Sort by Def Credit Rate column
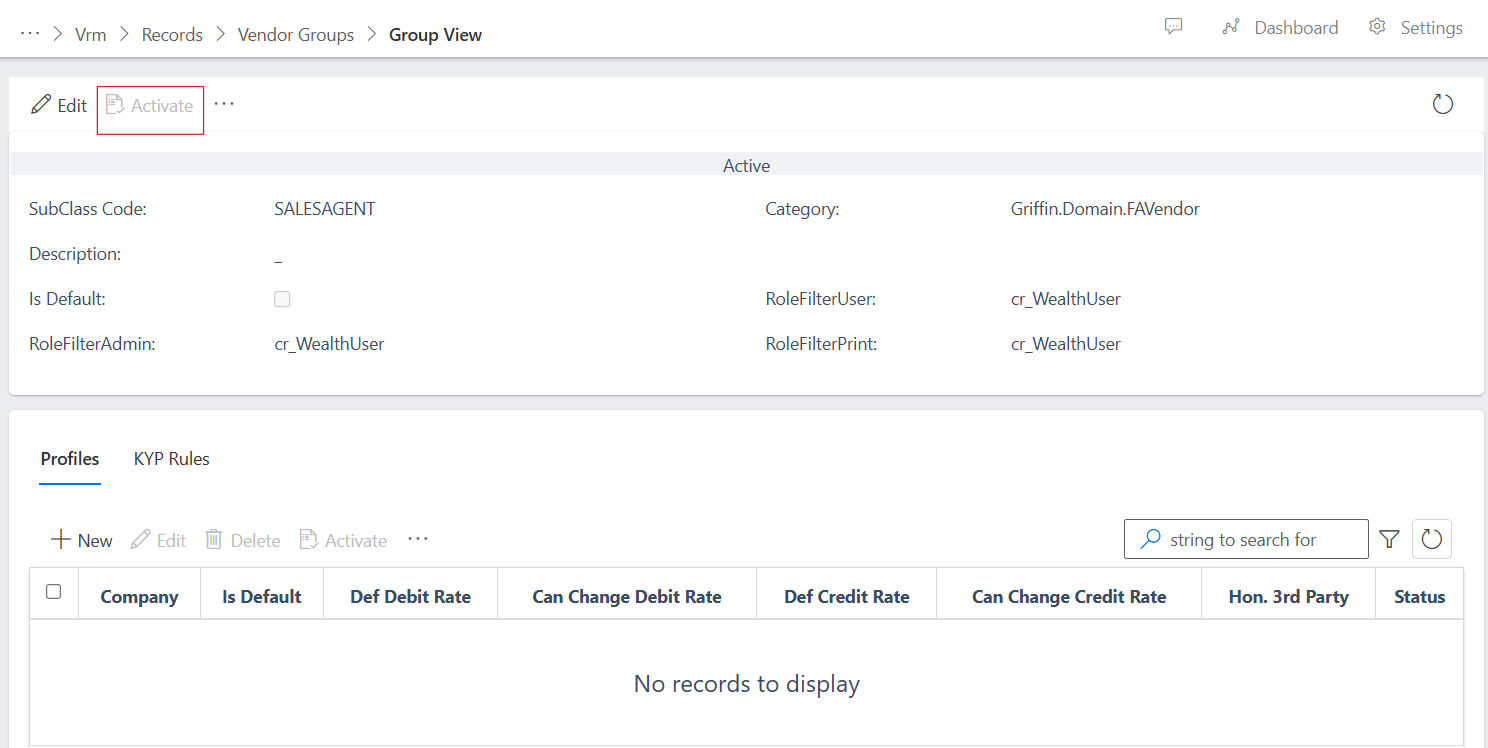Screen dimensions: 1488x748 tap(847, 597)
